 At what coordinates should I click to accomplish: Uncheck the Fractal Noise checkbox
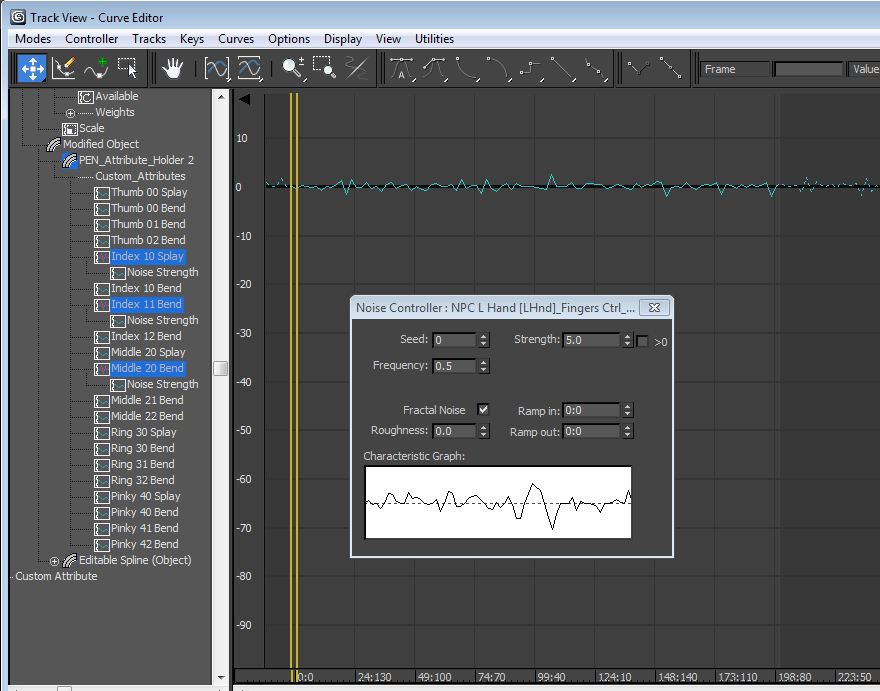(x=484, y=407)
